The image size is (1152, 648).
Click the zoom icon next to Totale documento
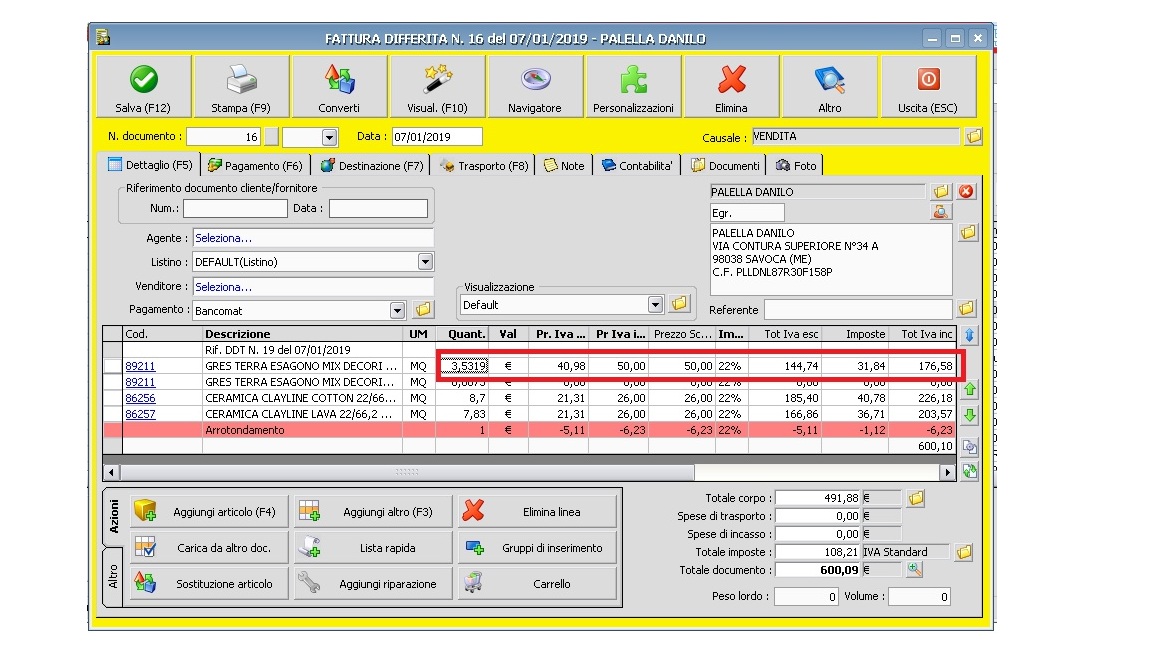(x=914, y=569)
